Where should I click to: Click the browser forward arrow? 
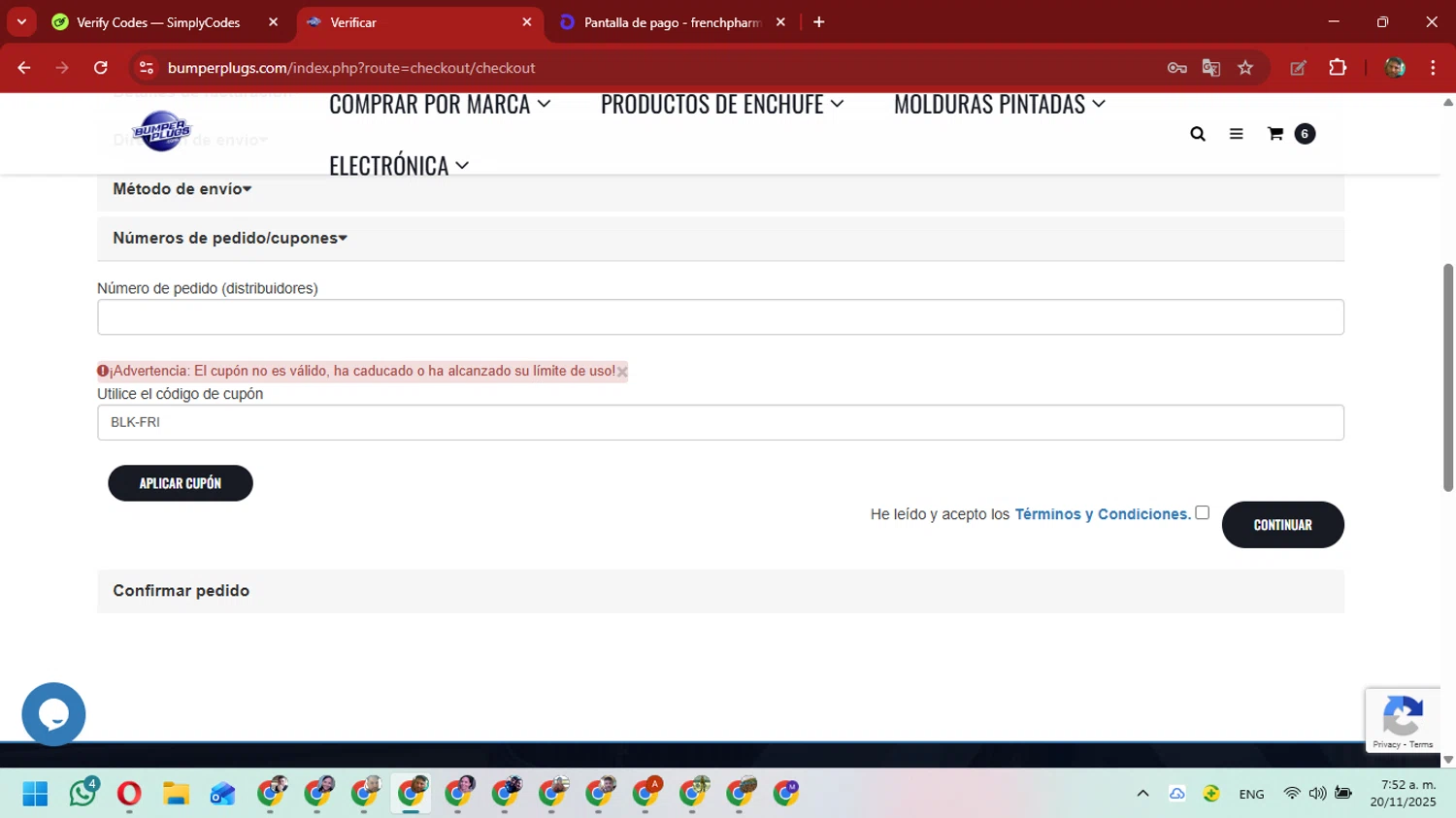tap(62, 68)
